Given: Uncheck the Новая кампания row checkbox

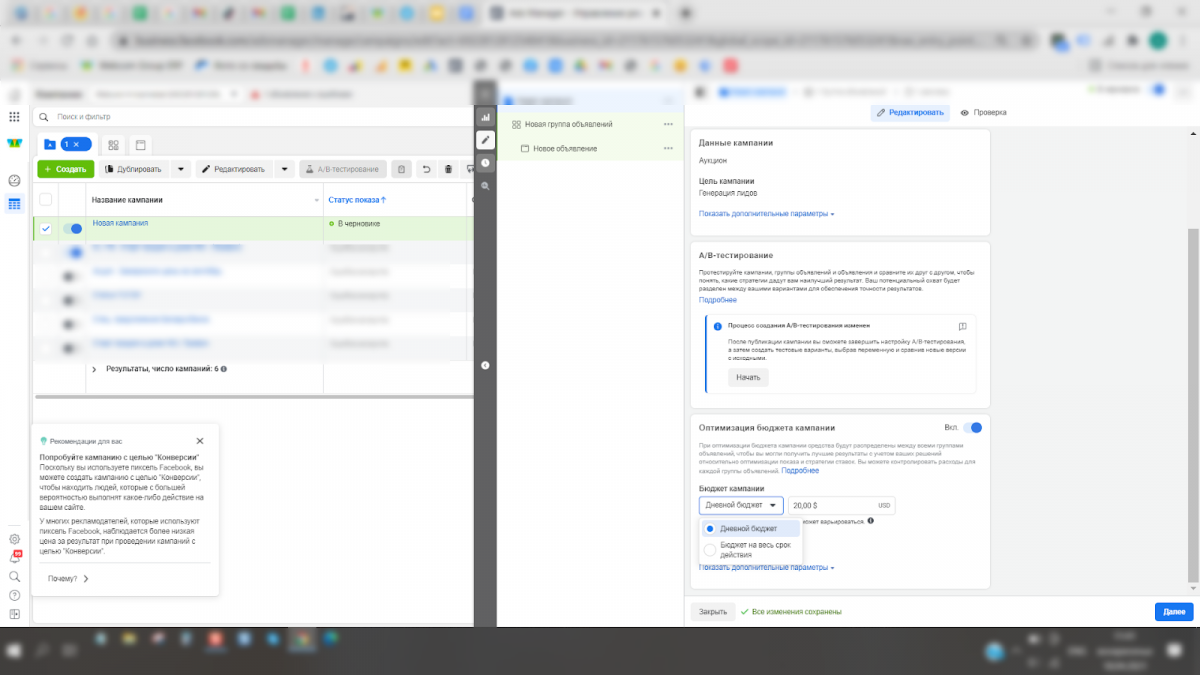Looking at the screenshot, I should click(45, 228).
